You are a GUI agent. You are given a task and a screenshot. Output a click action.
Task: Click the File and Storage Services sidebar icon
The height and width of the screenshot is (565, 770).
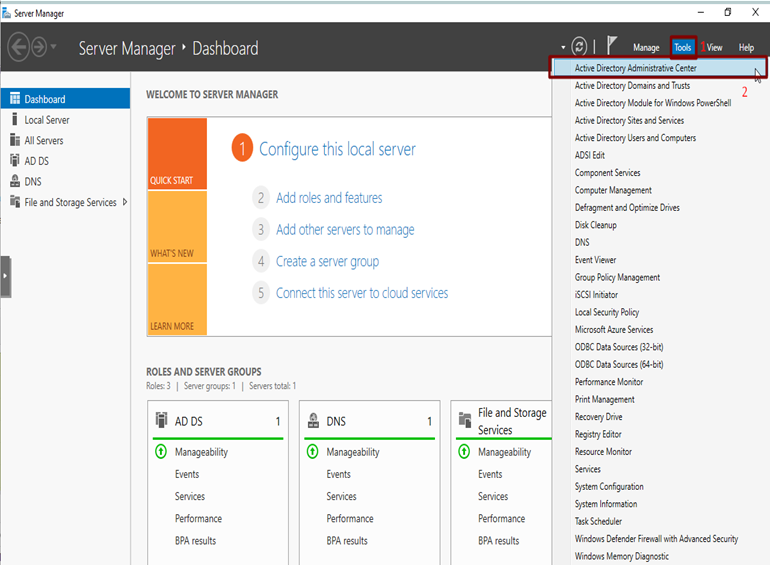click(x=15, y=201)
